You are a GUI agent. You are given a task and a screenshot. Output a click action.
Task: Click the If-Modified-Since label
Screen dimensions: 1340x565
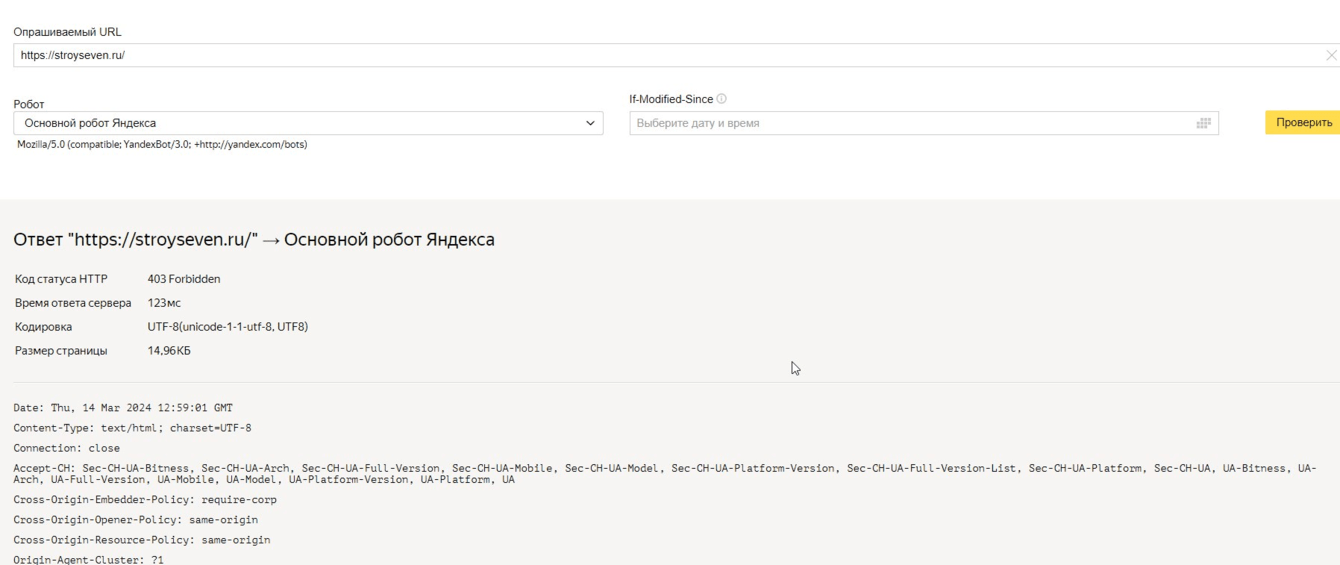coord(671,99)
